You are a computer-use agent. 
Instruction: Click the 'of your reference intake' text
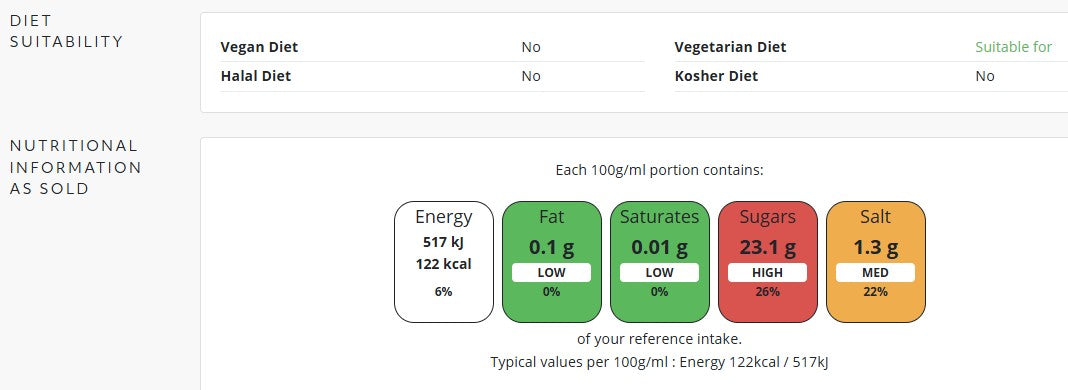tap(659, 339)
